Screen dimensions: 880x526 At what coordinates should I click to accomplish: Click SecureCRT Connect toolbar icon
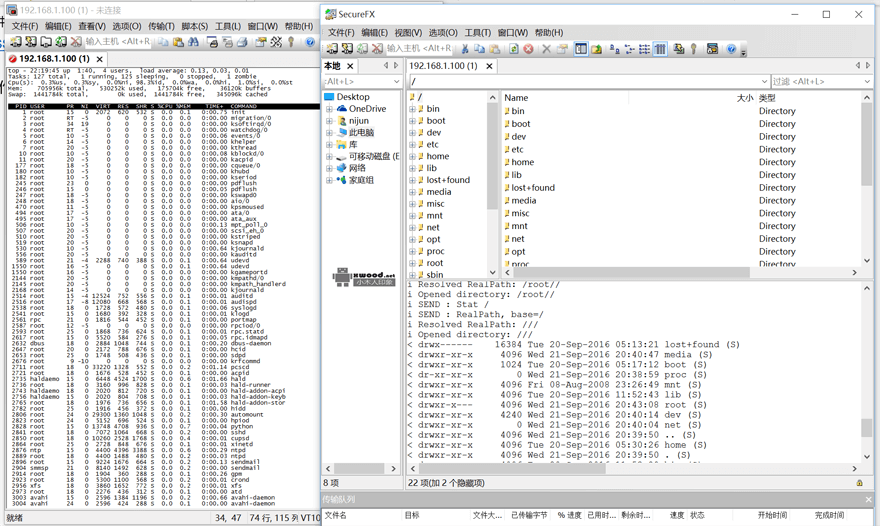(16, 42)
